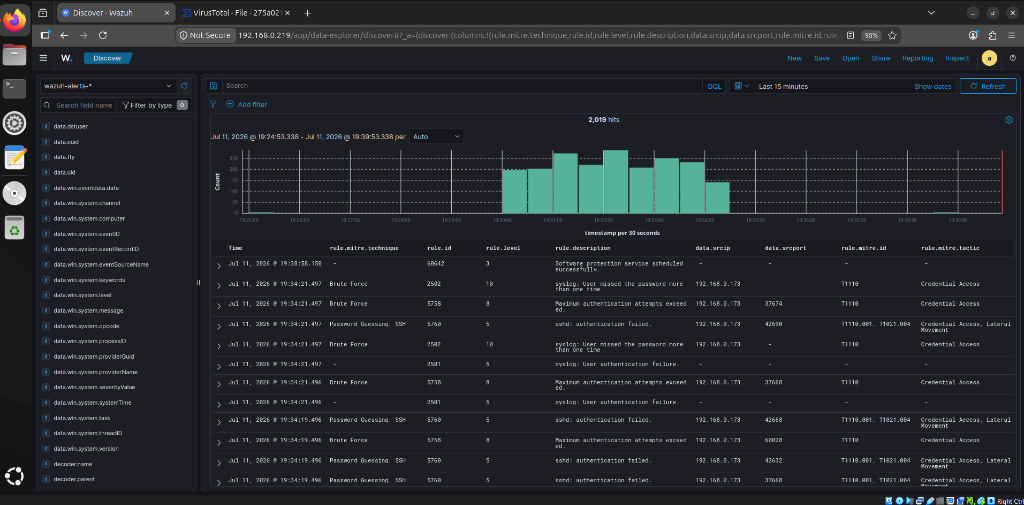Open Firefox extensions puzzle icon
The image size is (1024, 505).
point(993,35)
